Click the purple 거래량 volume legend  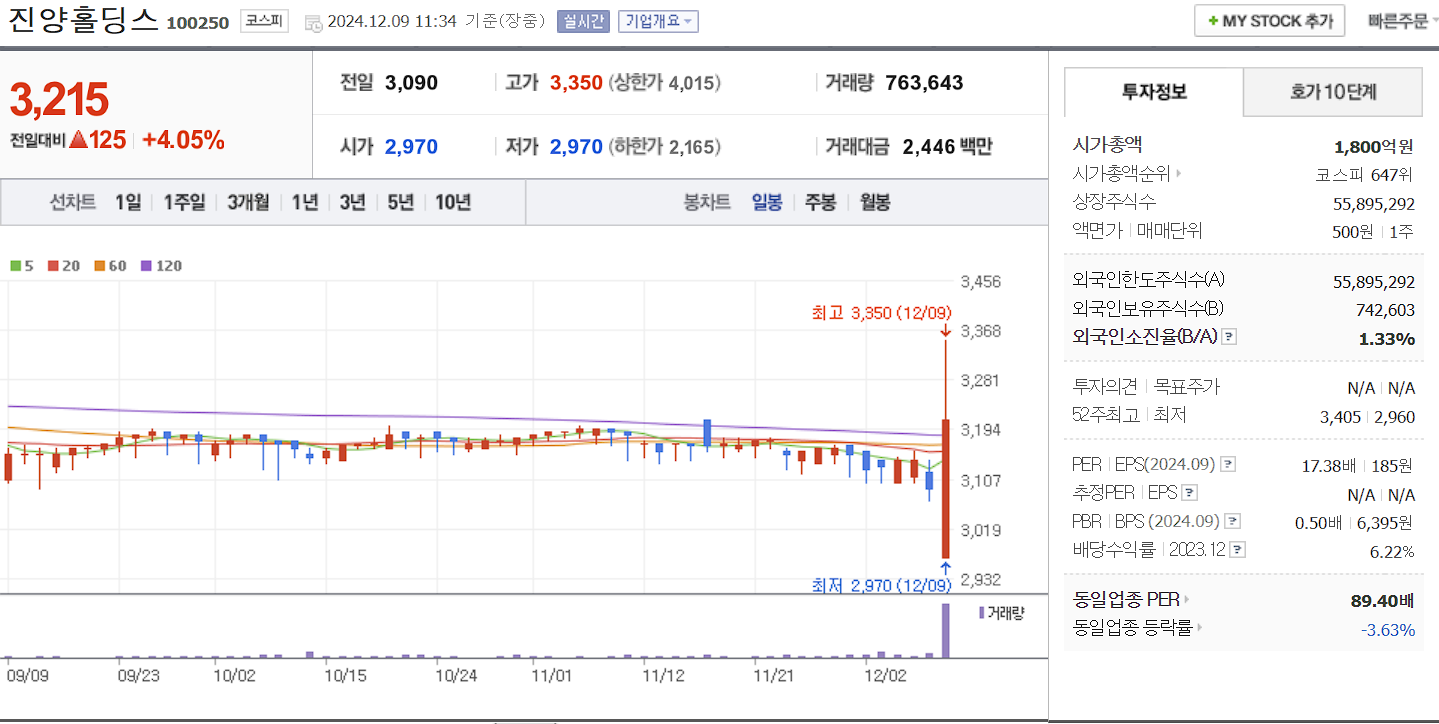click(1001, 612)
